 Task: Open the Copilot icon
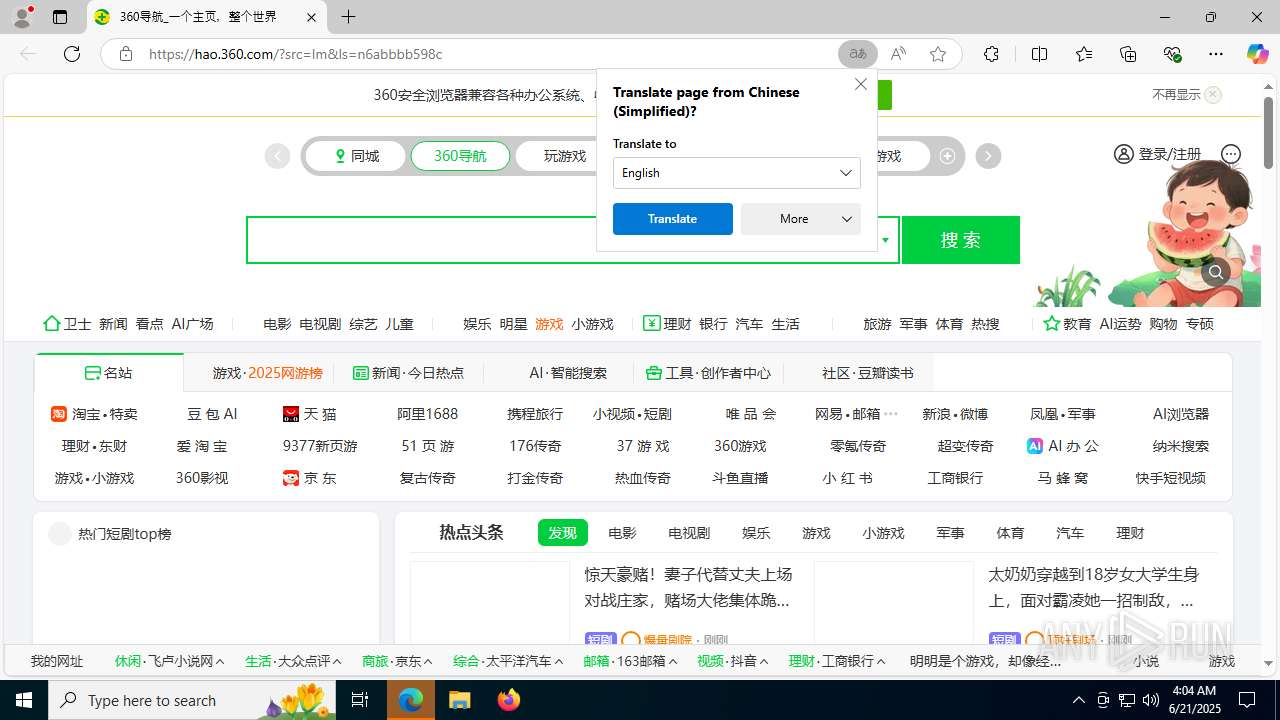point(1257,54)
